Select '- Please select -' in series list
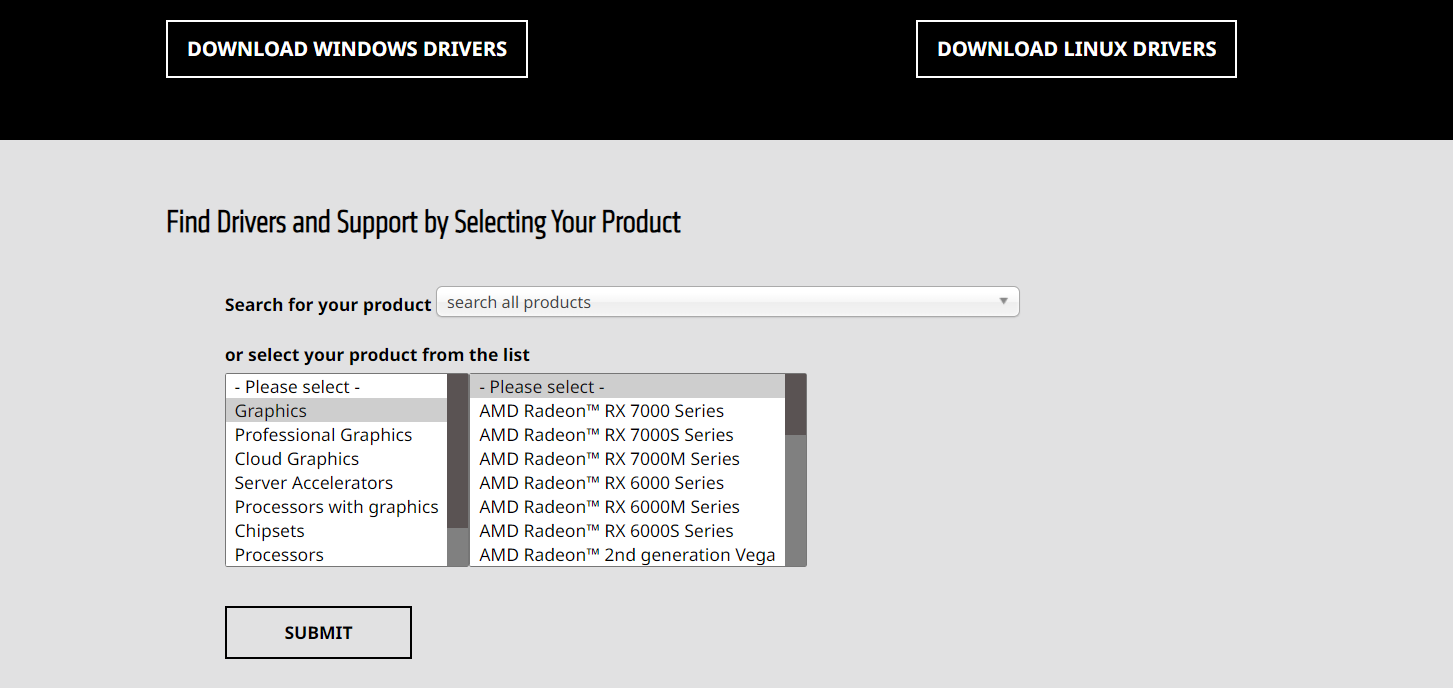This screenshot has width=1453, height=688. (x=628, y=387)
